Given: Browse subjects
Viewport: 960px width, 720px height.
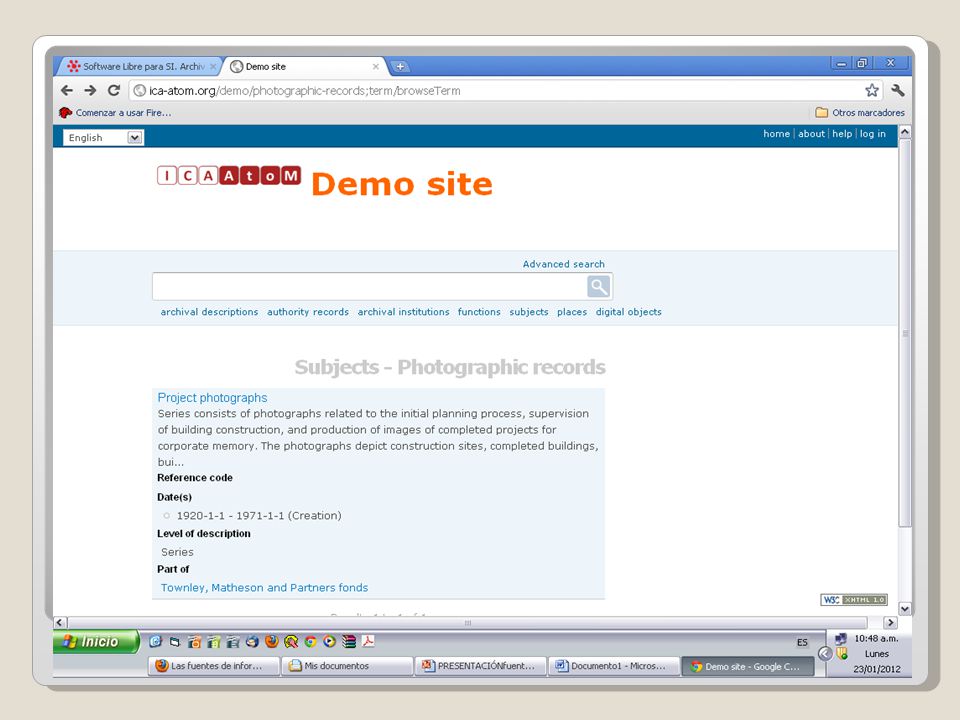Looking at the screenshot, I should coord(529,312).
